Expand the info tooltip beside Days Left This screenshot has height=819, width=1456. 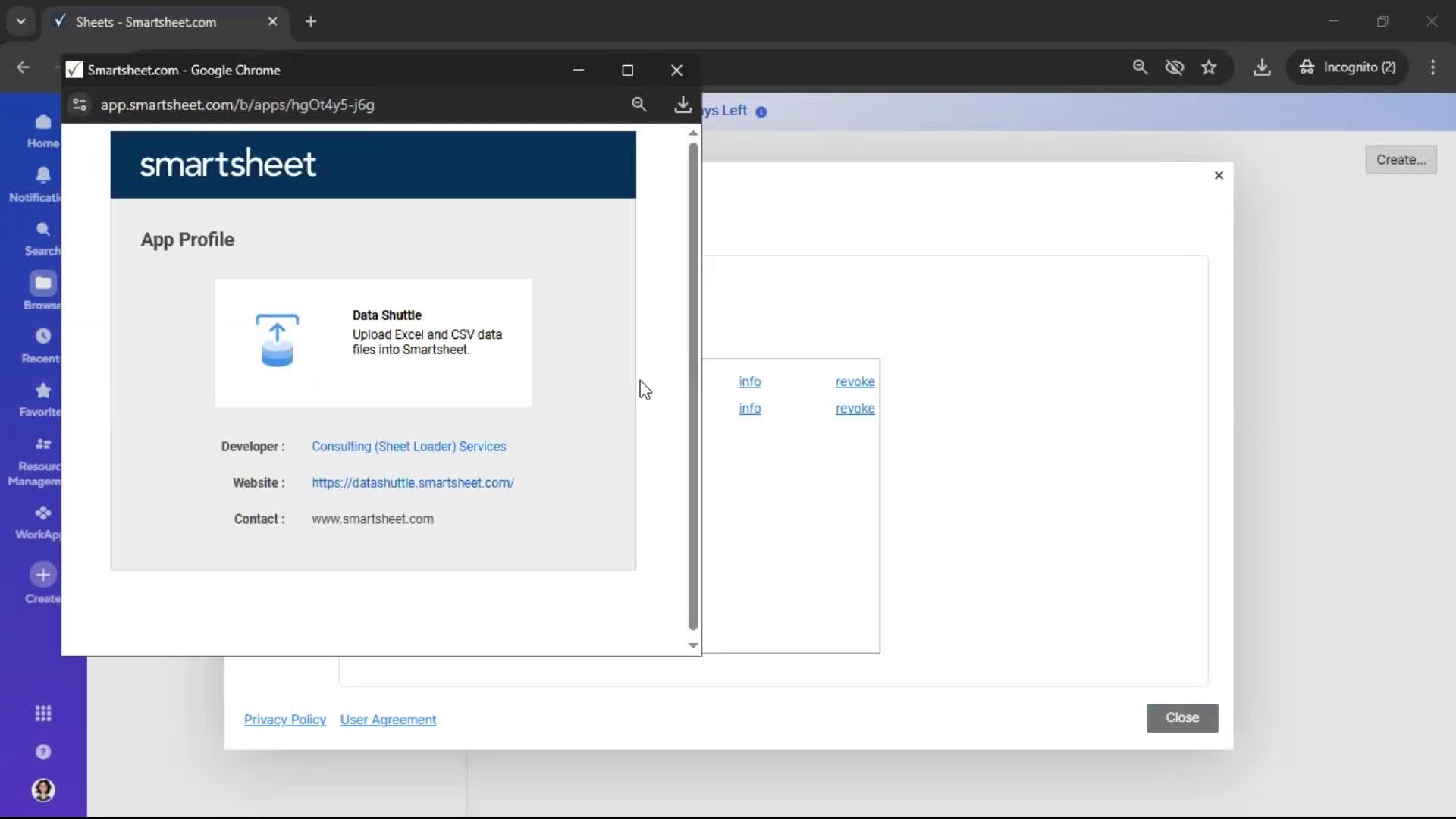click(761, 111)
